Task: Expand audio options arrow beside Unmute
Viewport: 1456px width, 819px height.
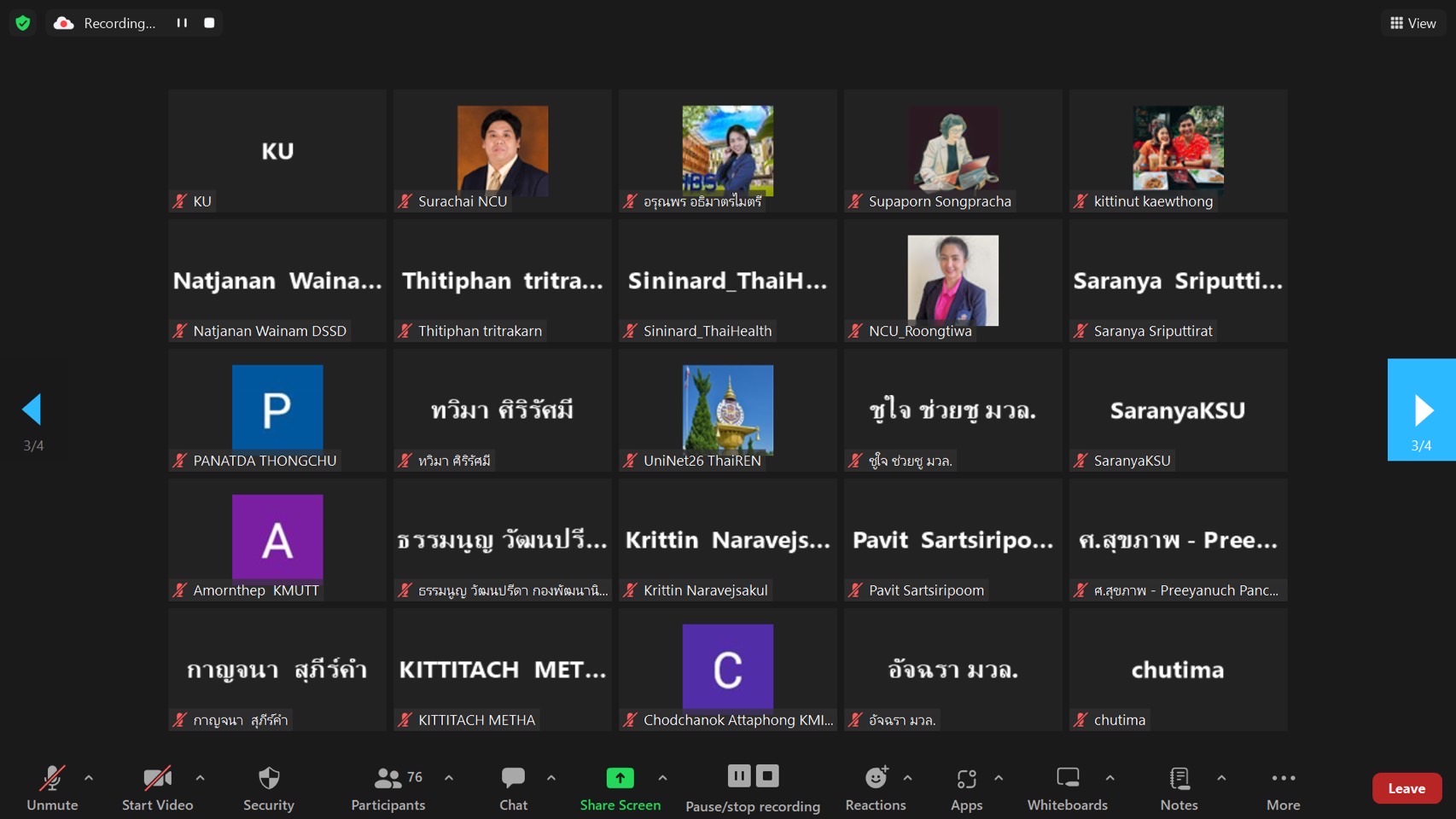Action: pyautogui.click(x=89, y=778)
